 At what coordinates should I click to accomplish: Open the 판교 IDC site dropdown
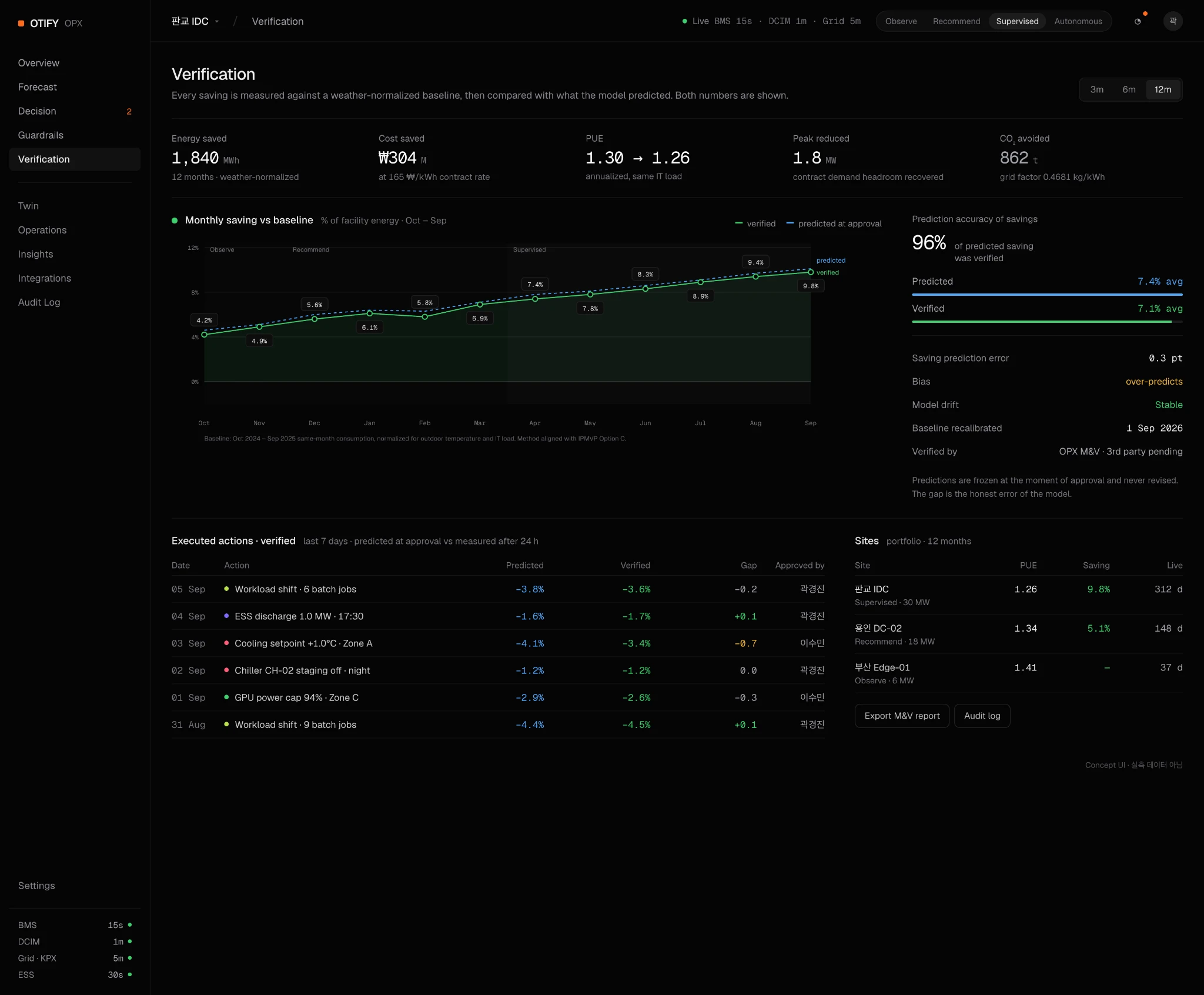pos(195,21)
